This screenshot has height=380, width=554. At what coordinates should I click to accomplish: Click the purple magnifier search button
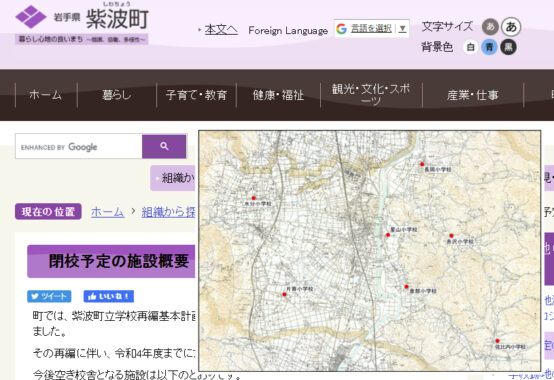(x=164, y=146)
